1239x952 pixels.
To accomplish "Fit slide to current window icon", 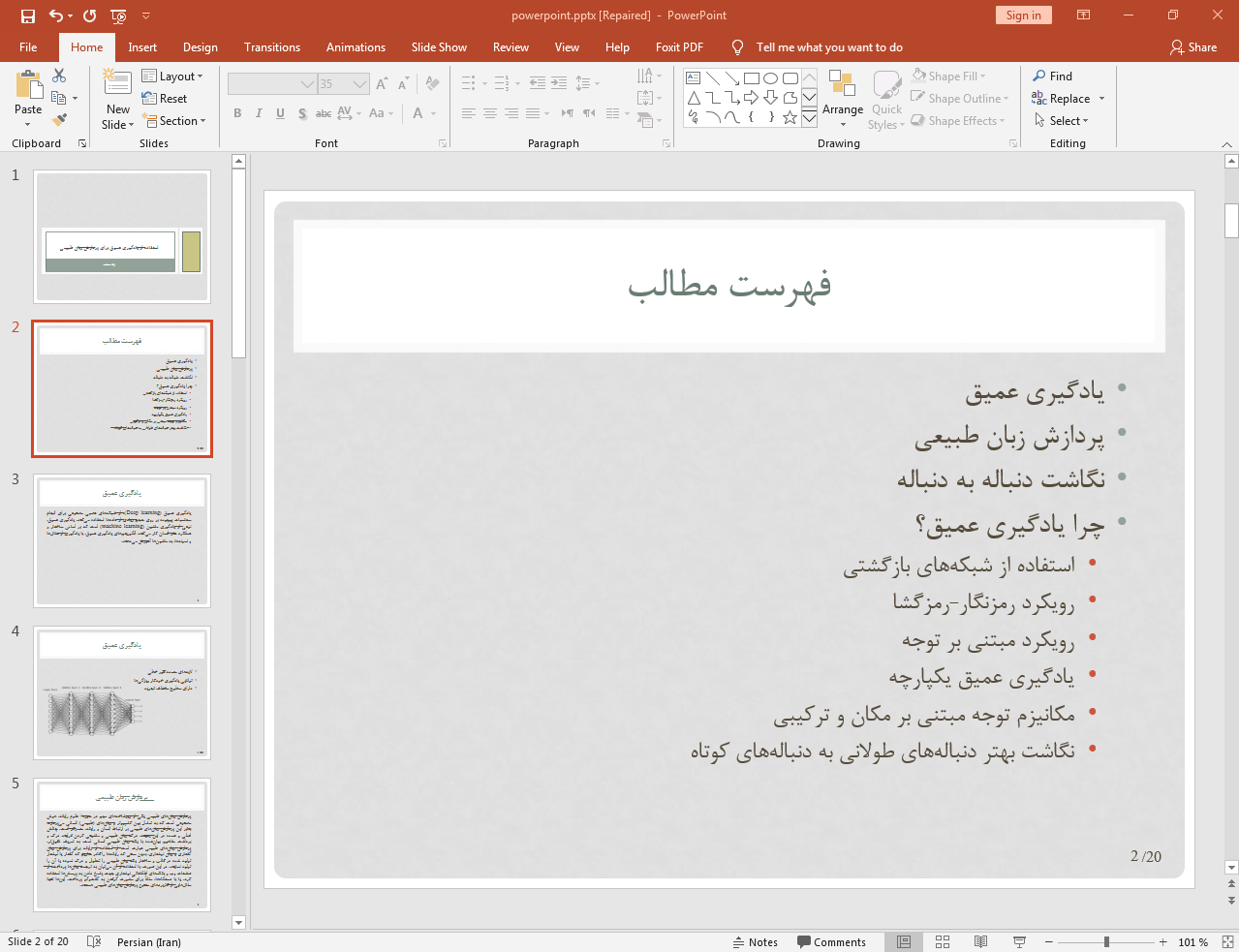I will point(1227,941).
